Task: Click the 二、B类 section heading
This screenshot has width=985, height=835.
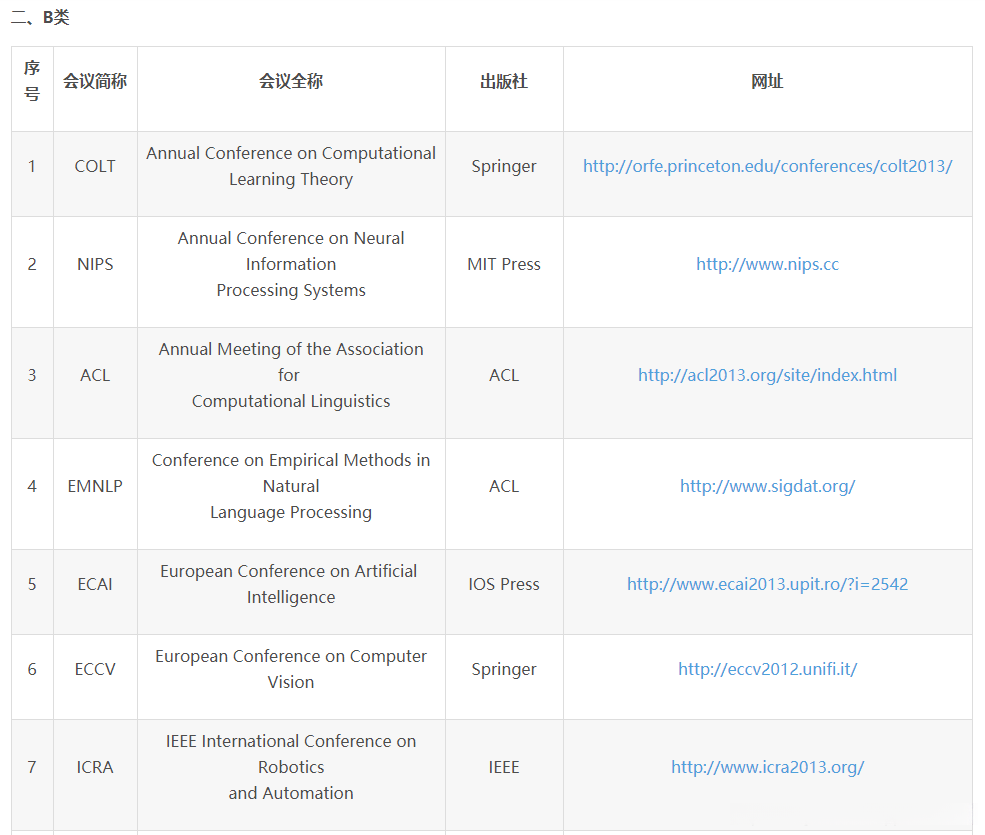Action: 41,17
